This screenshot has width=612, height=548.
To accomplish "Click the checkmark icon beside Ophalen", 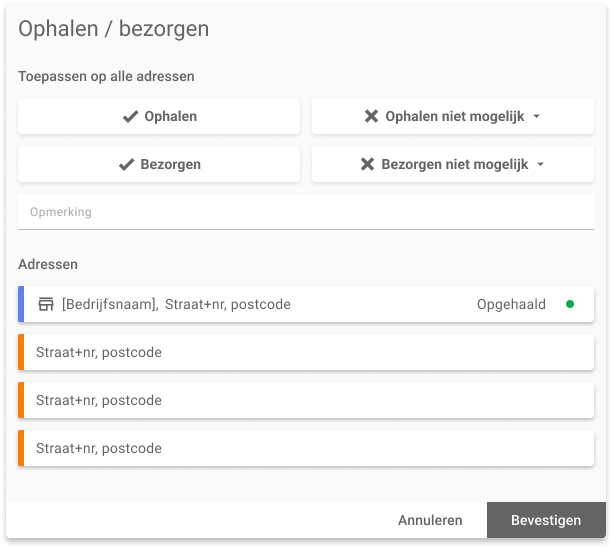I will click(x=130, y=116).
